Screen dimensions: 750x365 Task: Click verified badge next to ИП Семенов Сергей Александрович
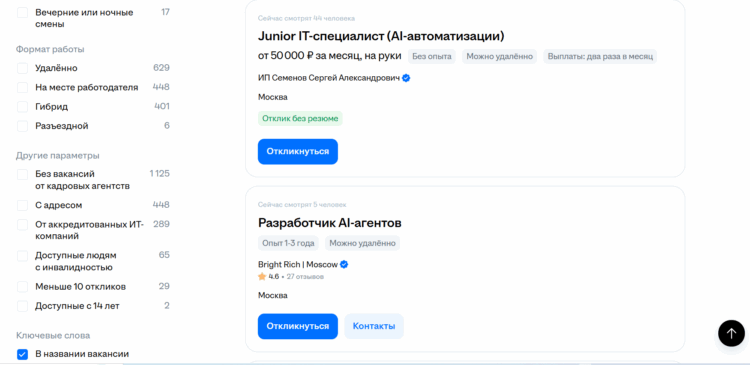[x=406, y=78]
